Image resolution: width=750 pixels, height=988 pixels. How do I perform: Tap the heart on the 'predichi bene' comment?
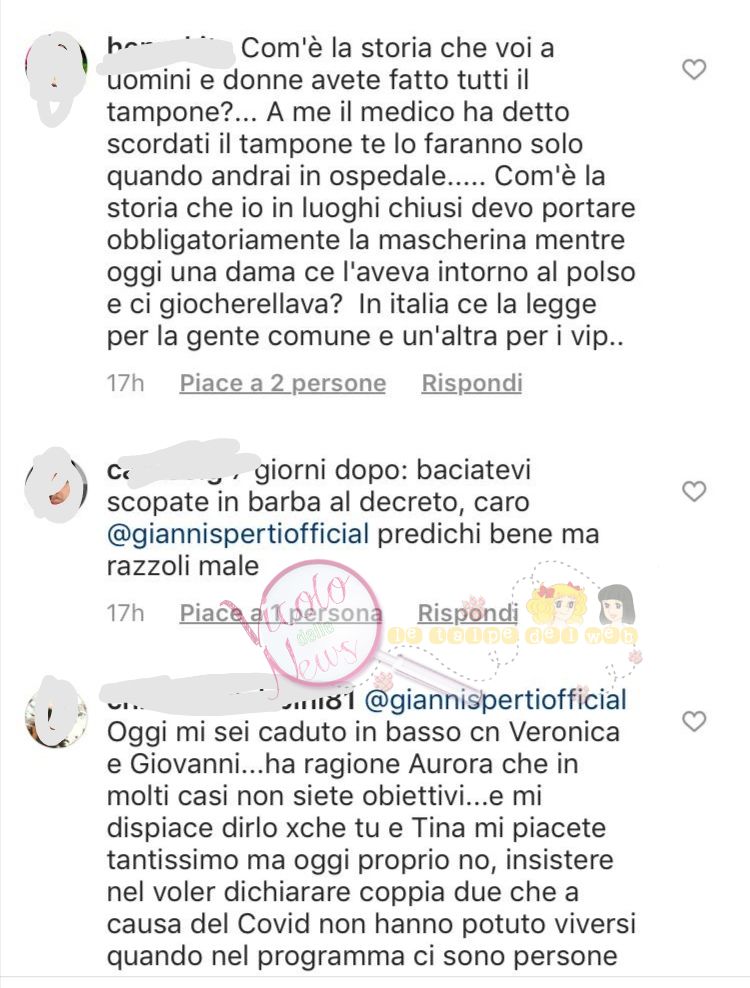(x=694, y=491)
